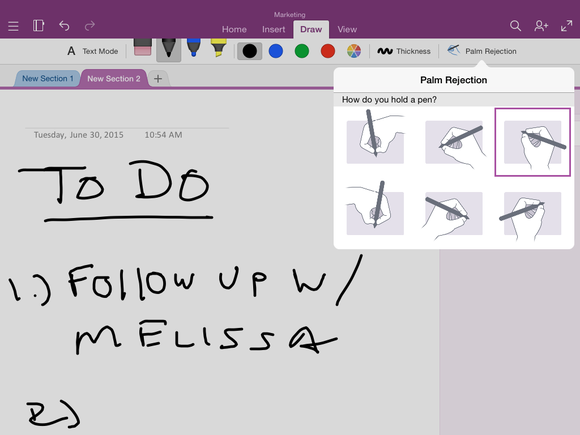Select the black pen tool
The width and height of the screenshot is (580, 435).
pyautogui.click(x=169, y=49)
